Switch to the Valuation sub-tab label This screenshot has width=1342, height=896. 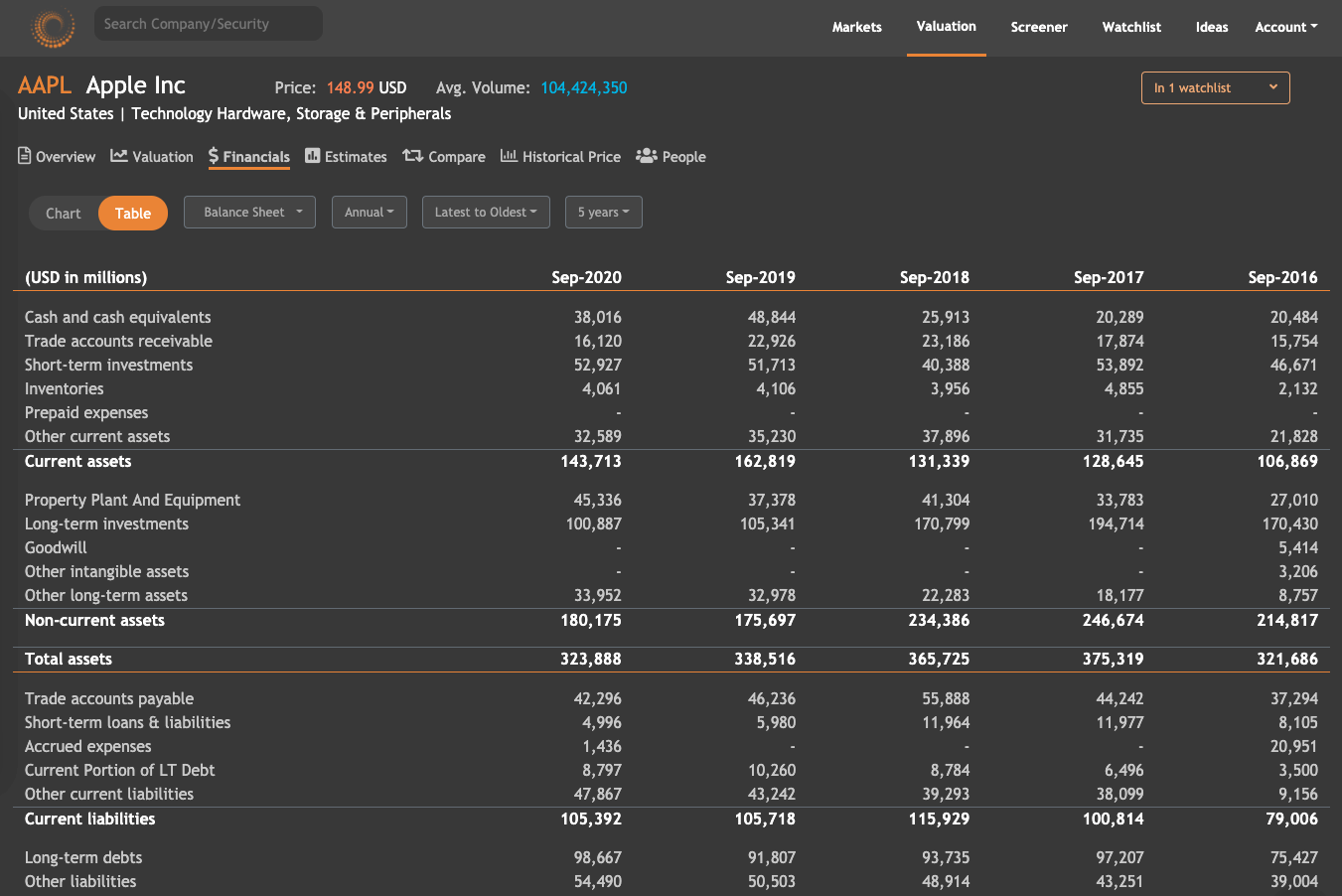pos(163,157)
